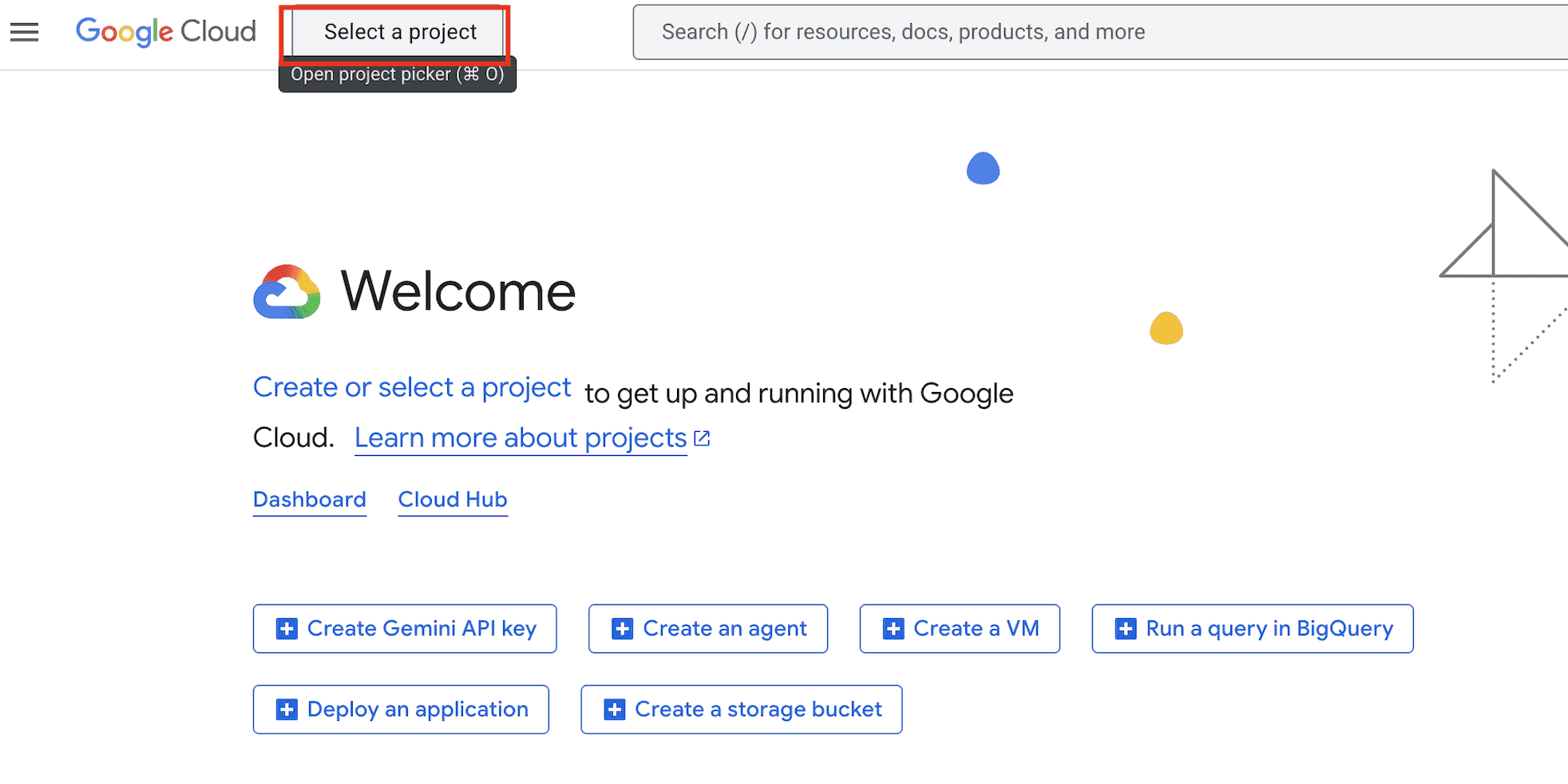Click Deploy an application button
Viewport: 1568px width, 784px height.
tap(401, 710)
